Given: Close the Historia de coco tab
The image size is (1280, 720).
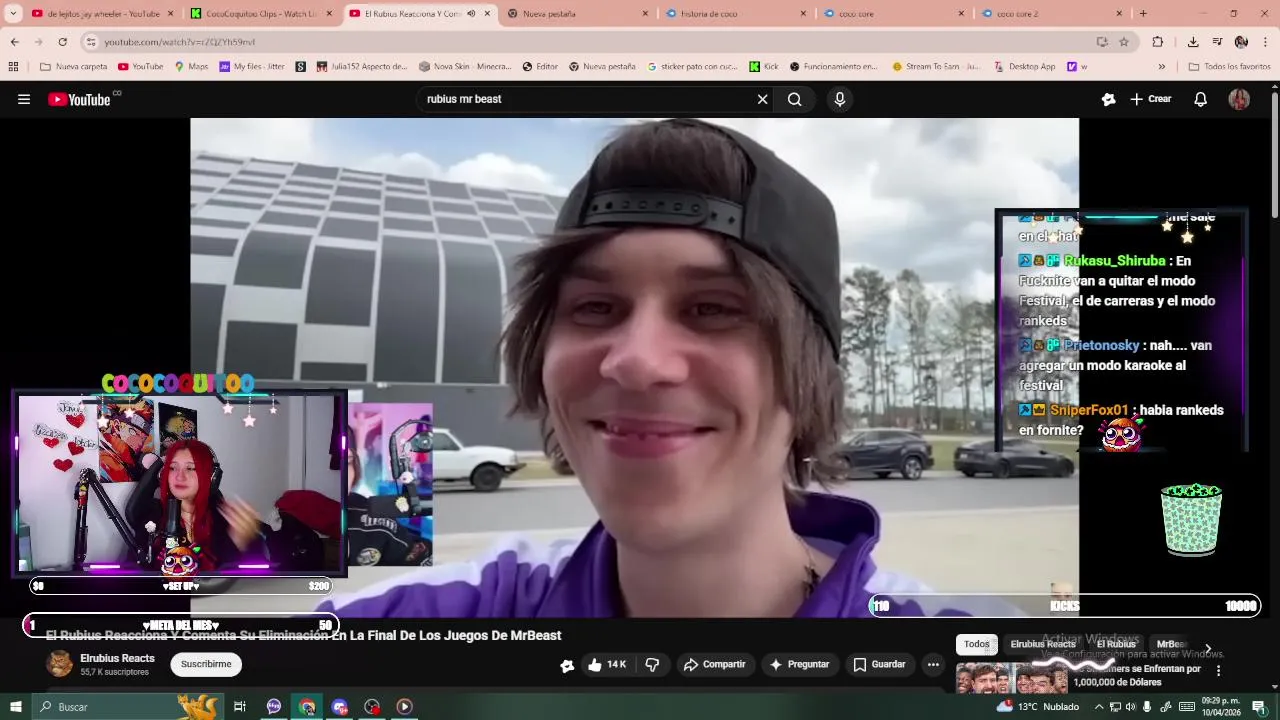Looking at the screenshot, I should coord(803,14).
